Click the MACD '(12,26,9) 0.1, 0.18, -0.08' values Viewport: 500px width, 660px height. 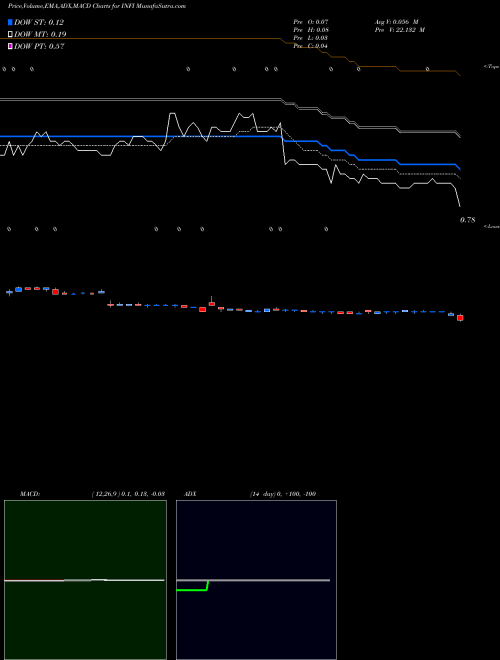coord(128,494)
